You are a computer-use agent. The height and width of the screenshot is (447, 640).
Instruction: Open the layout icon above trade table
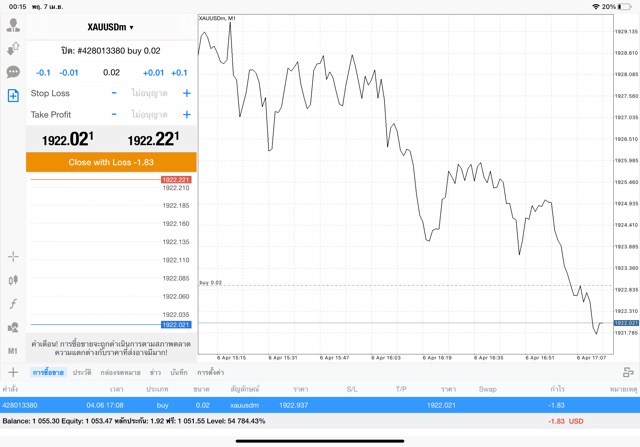[628, 372]
